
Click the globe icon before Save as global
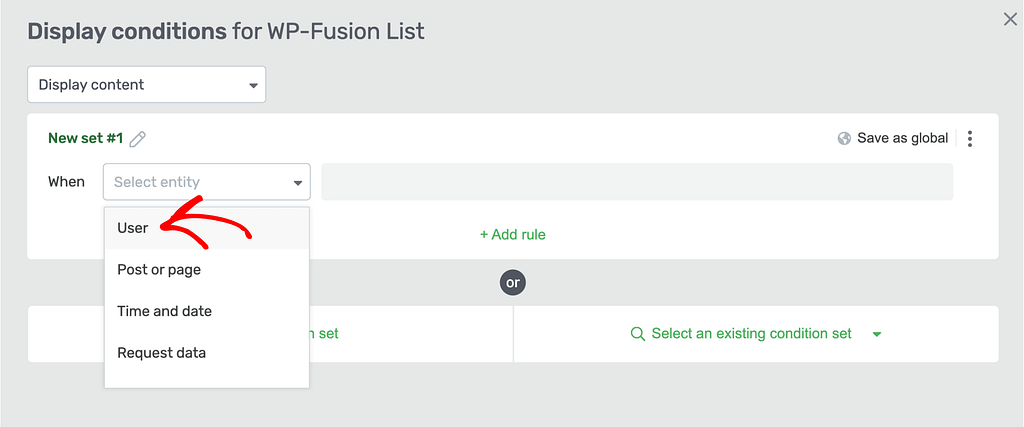pyautogui.click(x=844, y=138)
